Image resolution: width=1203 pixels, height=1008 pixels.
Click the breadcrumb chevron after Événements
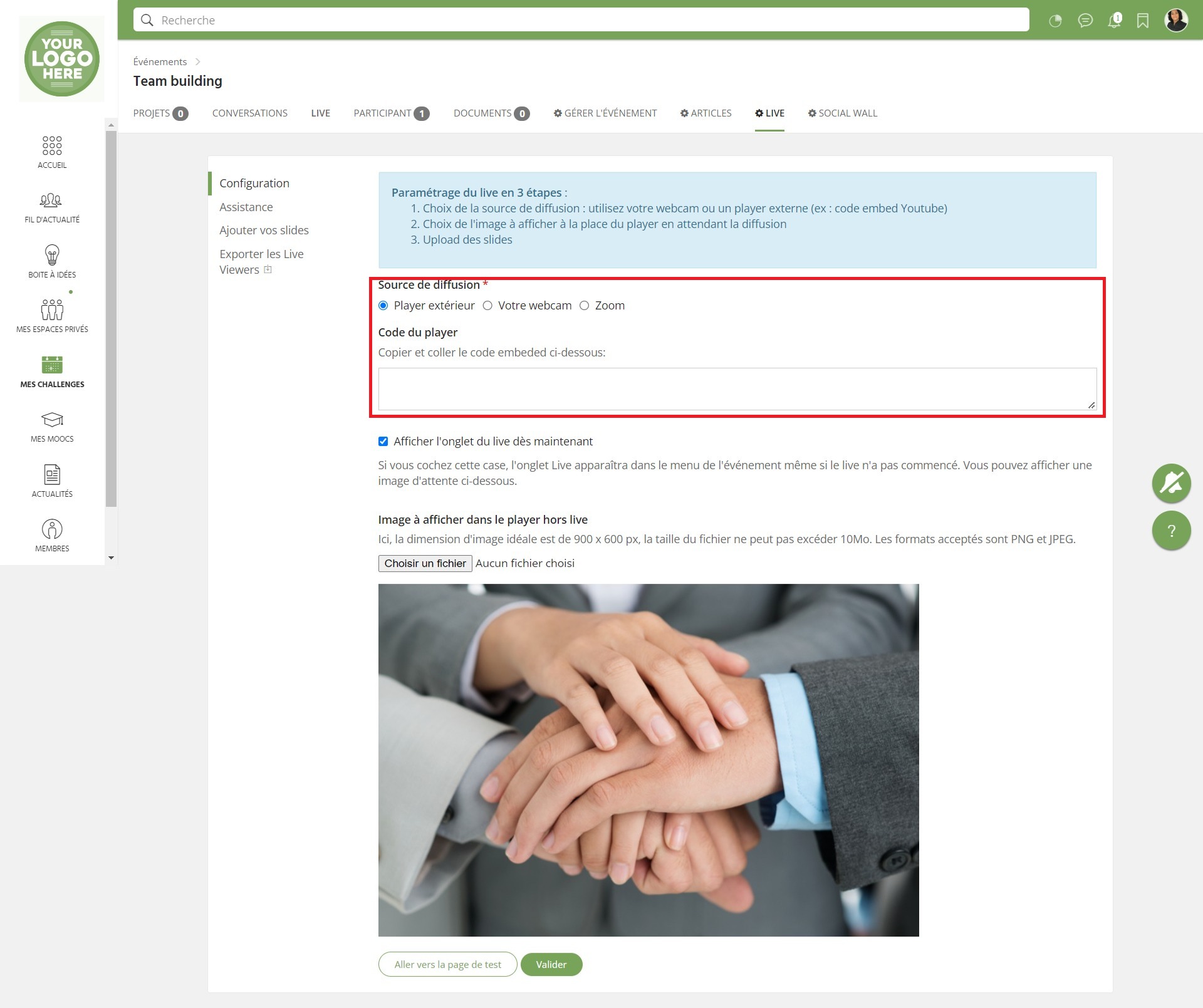(198, 61)
